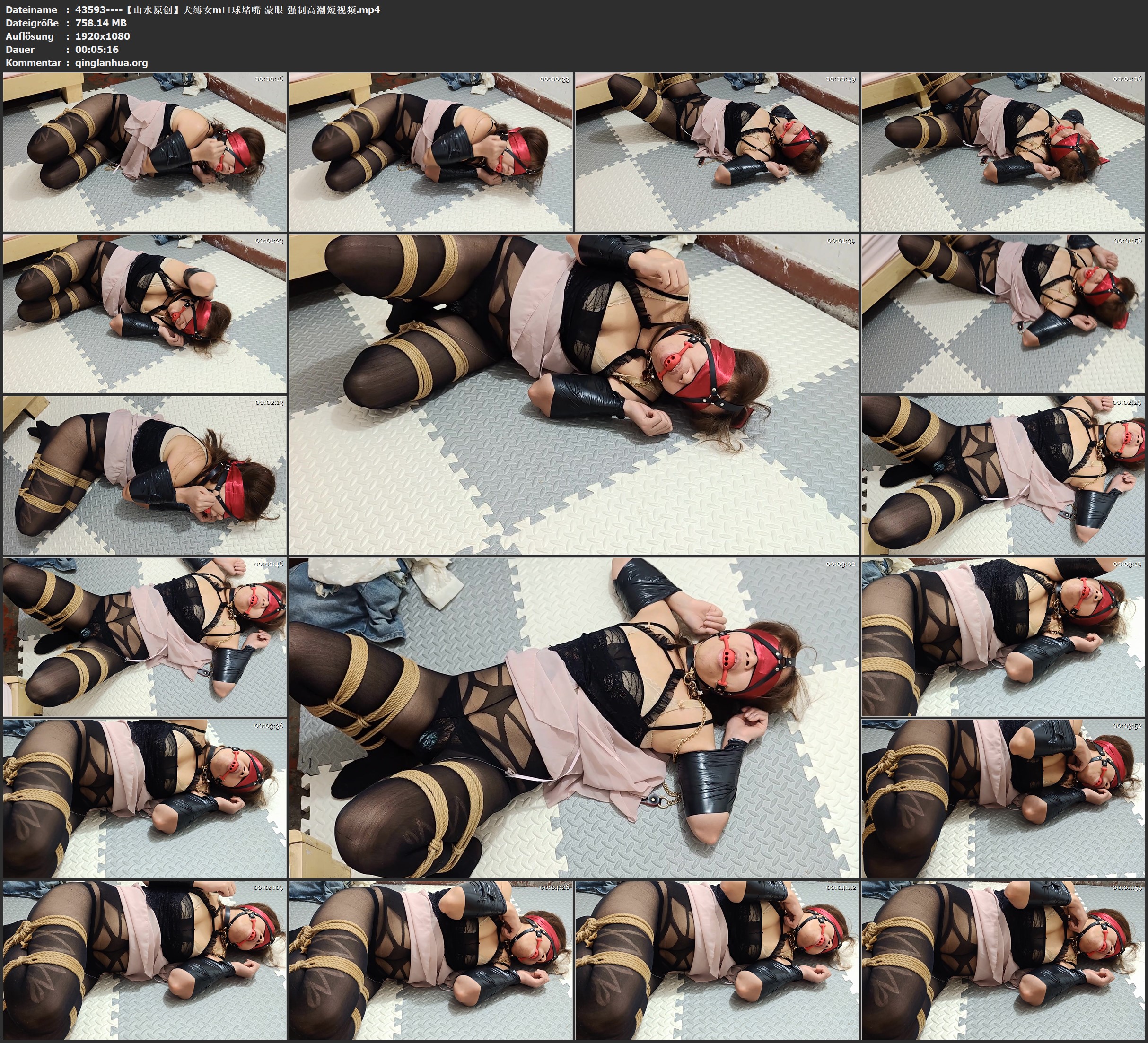This screenshot has height=1043, width=1148.
Task: Select the thumbnail timestamped 00:03:52
Action: (x=1003, y=798)
